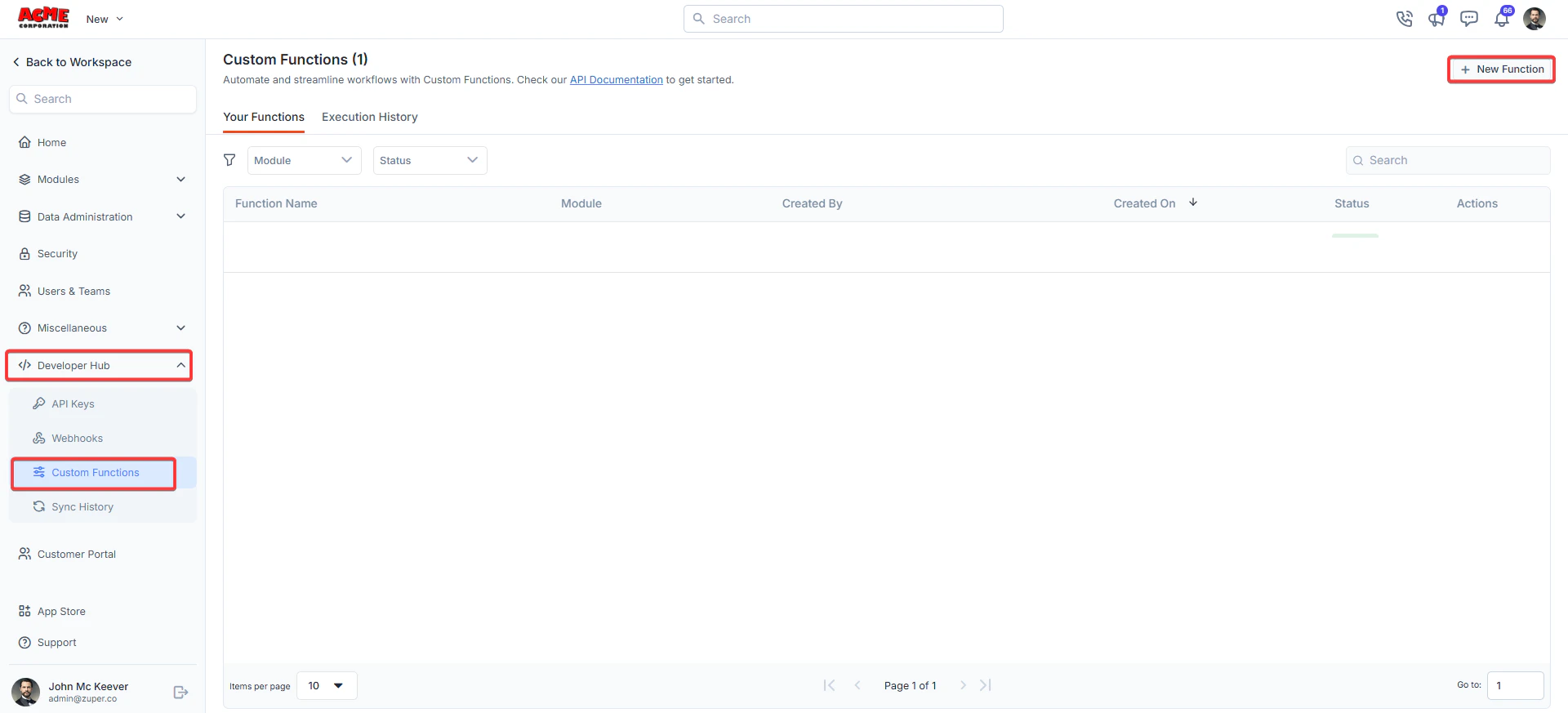Open the Status filter dropdown
The image size is (1568, 713).
pyautogui.click(x=430, y=160)
